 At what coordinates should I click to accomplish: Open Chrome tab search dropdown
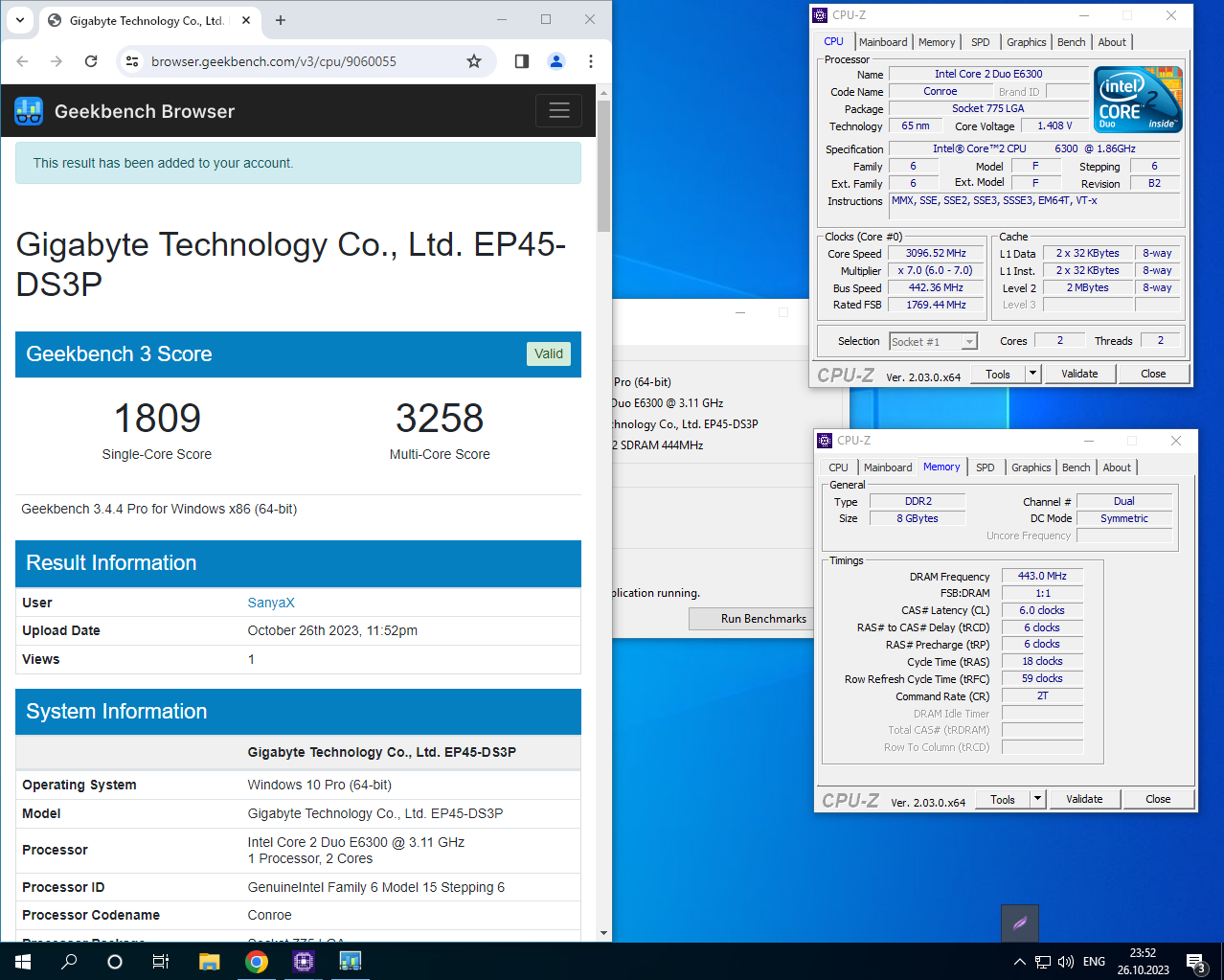coord(20,20)
